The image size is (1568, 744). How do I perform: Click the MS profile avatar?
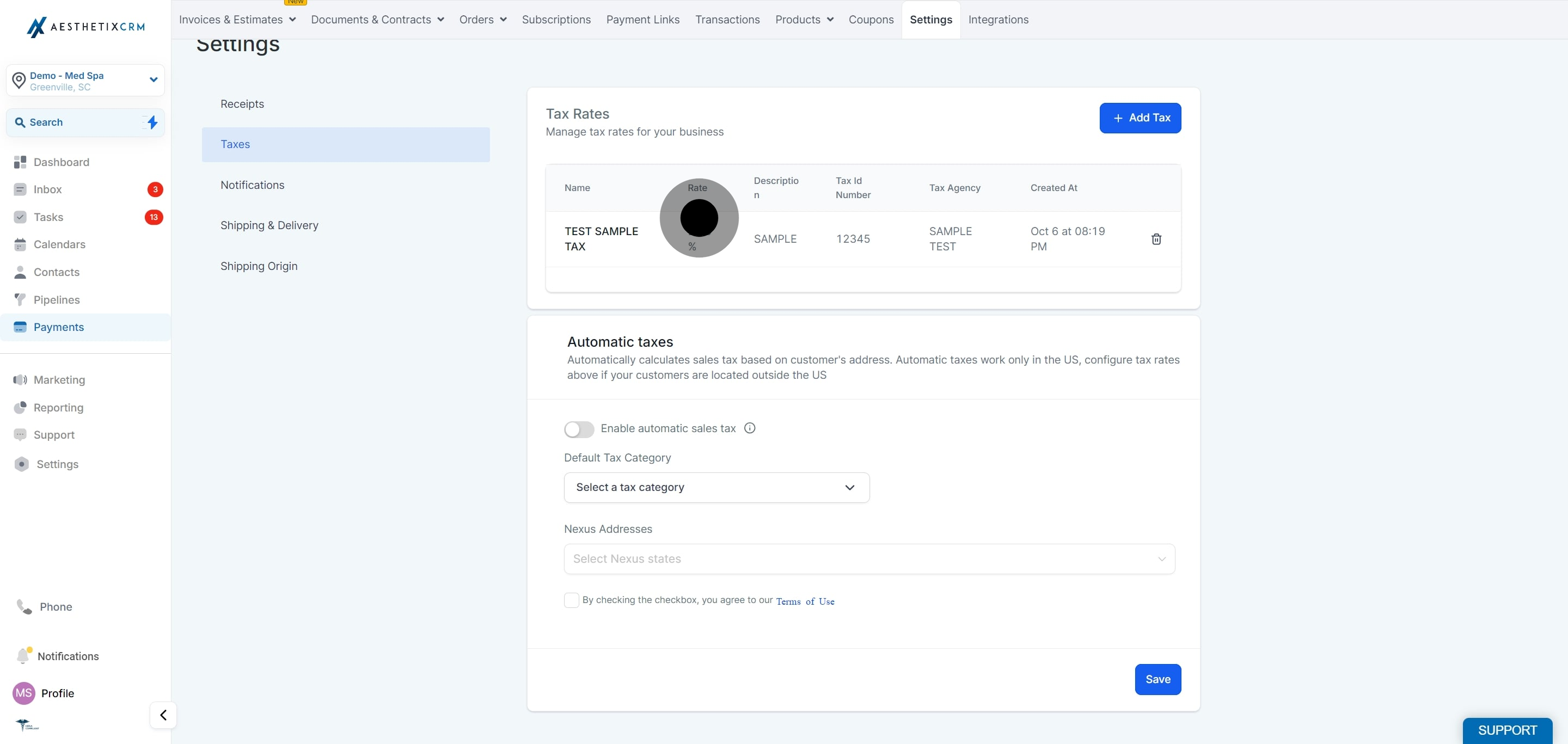click(24, 693)
